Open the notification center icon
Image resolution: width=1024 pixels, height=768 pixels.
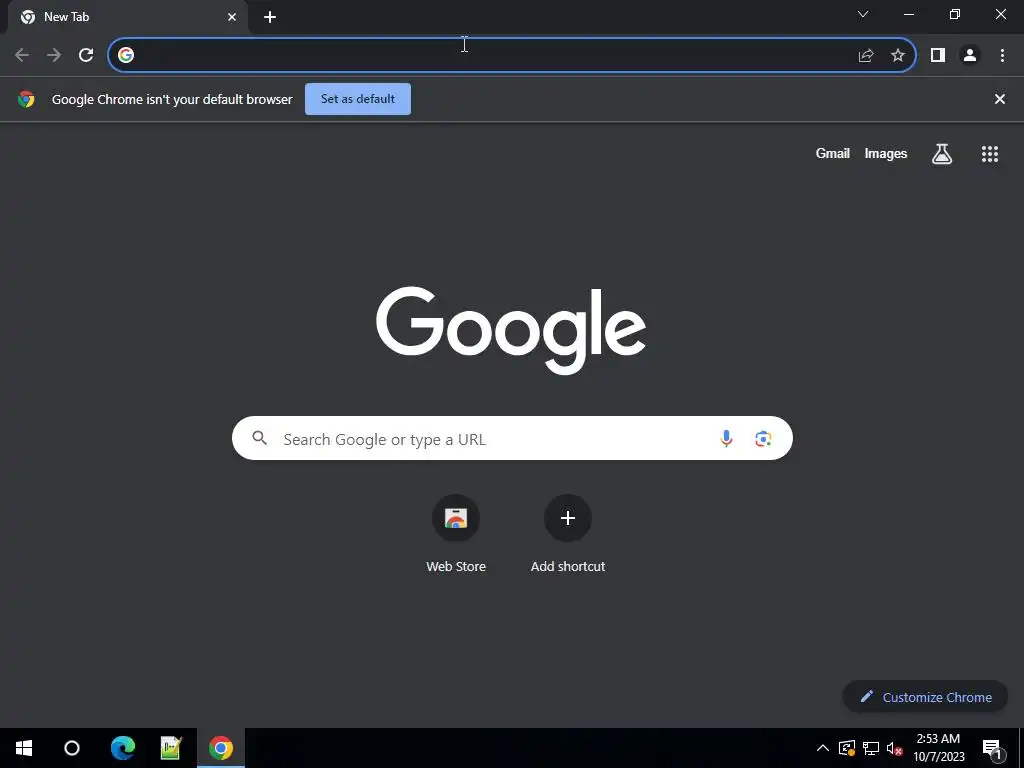coord(992,748)
